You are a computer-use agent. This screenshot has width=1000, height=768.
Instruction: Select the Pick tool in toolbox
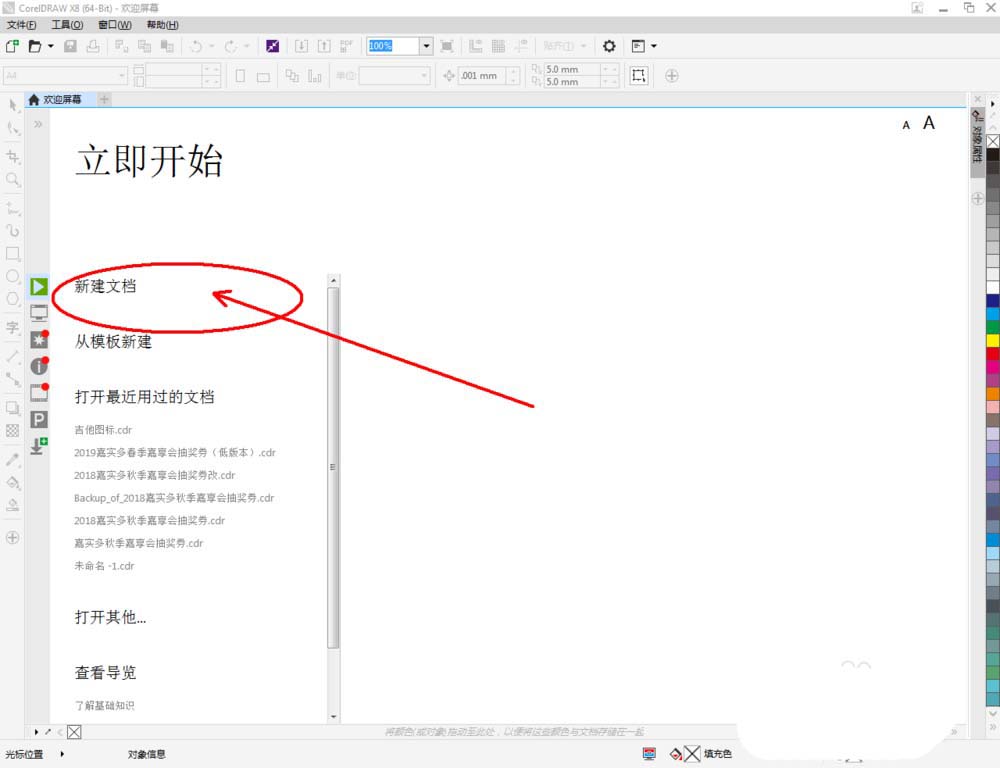coord(13,105)
